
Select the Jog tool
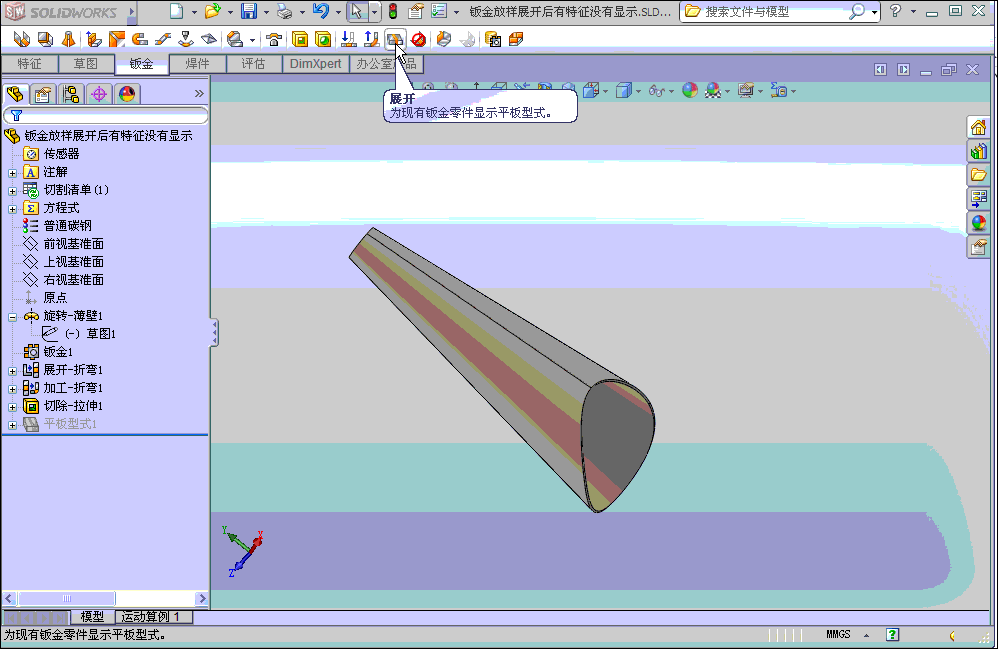point(163,39)
